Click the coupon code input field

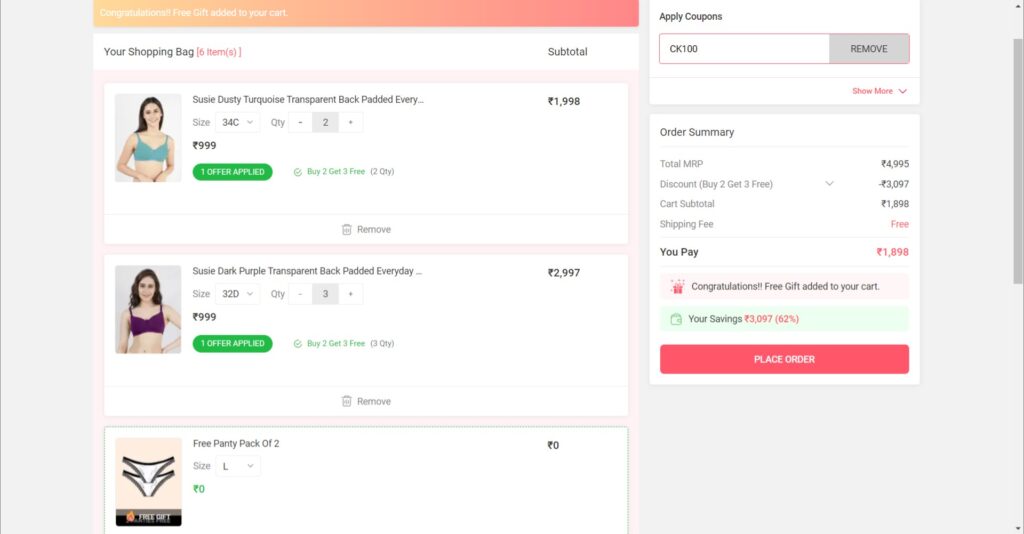[x=744, y=49]
